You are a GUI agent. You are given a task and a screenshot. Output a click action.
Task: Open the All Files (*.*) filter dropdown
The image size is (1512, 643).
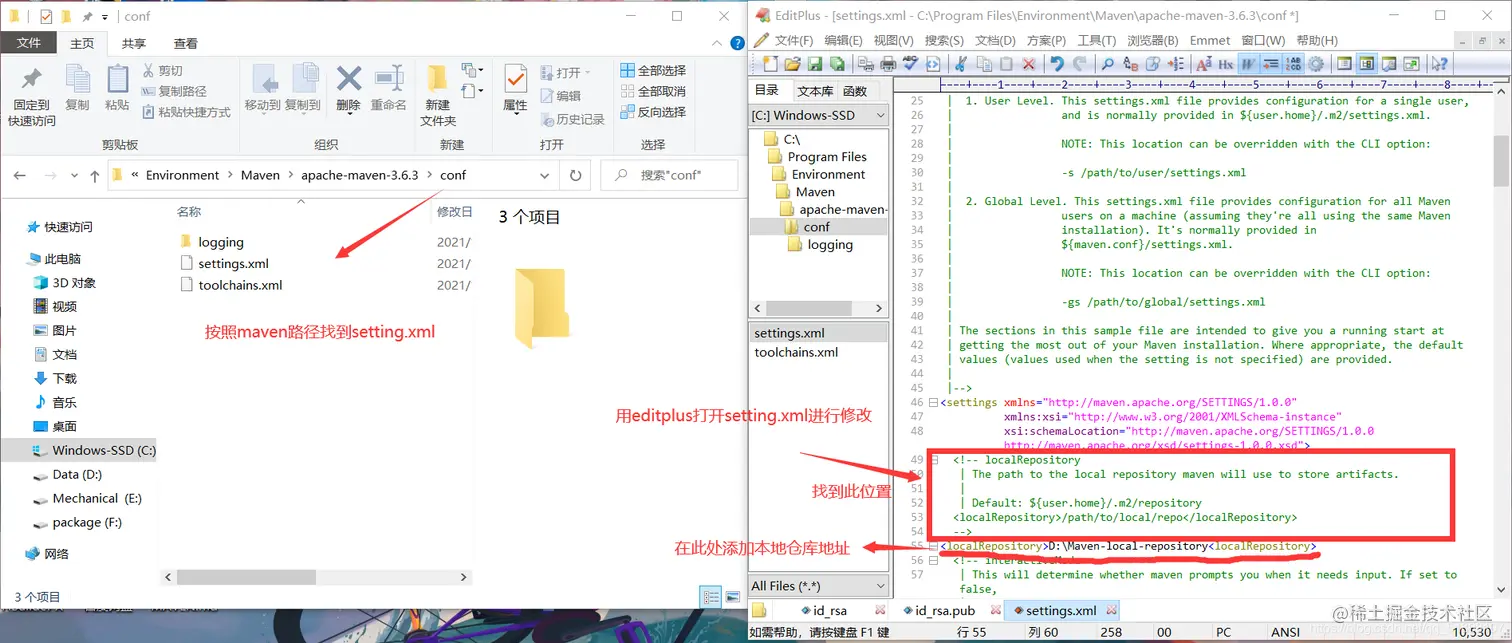[818, 586]
